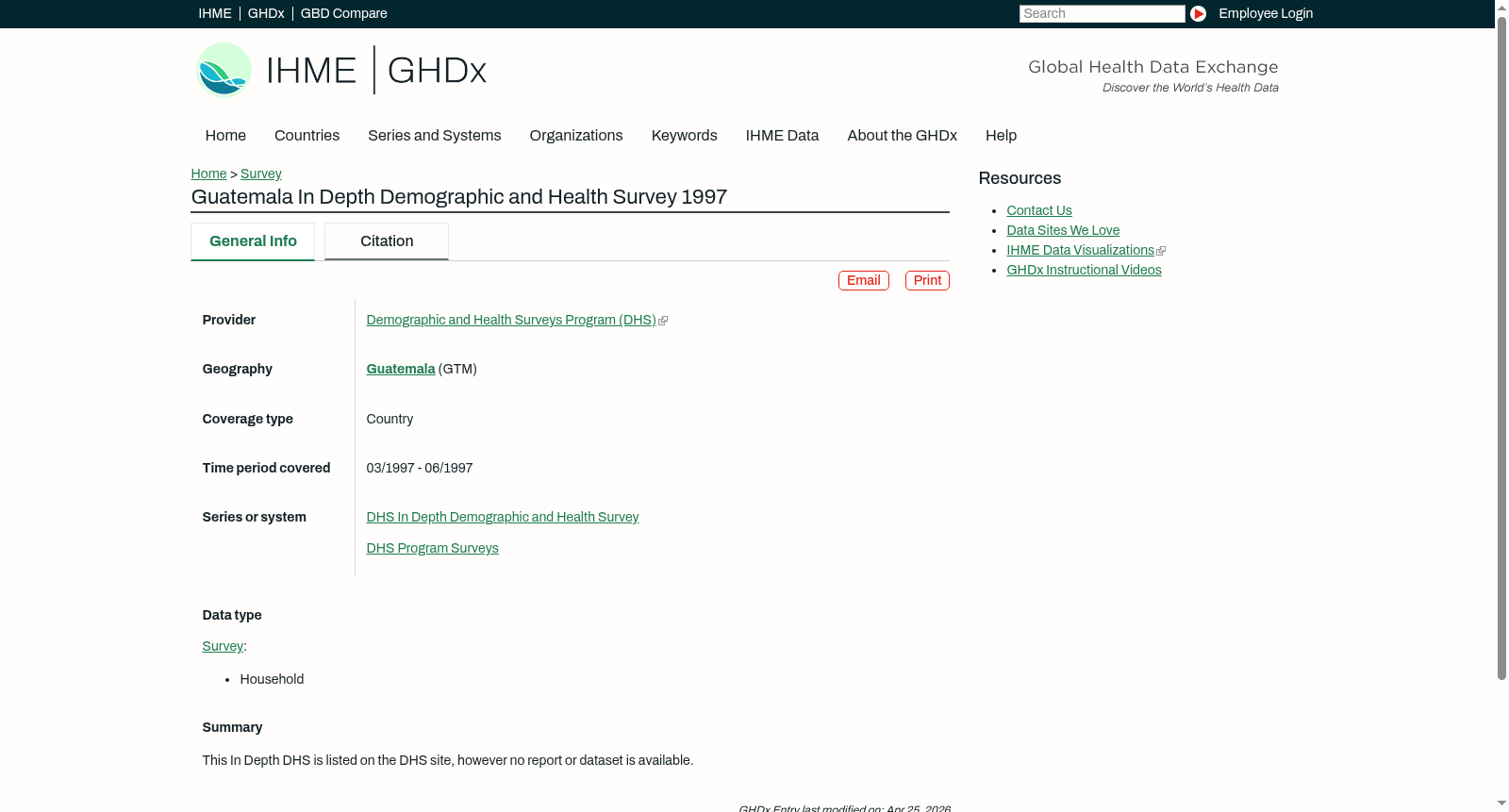
Task: Open DHS Program Surveys link
Action: (432, 549)
